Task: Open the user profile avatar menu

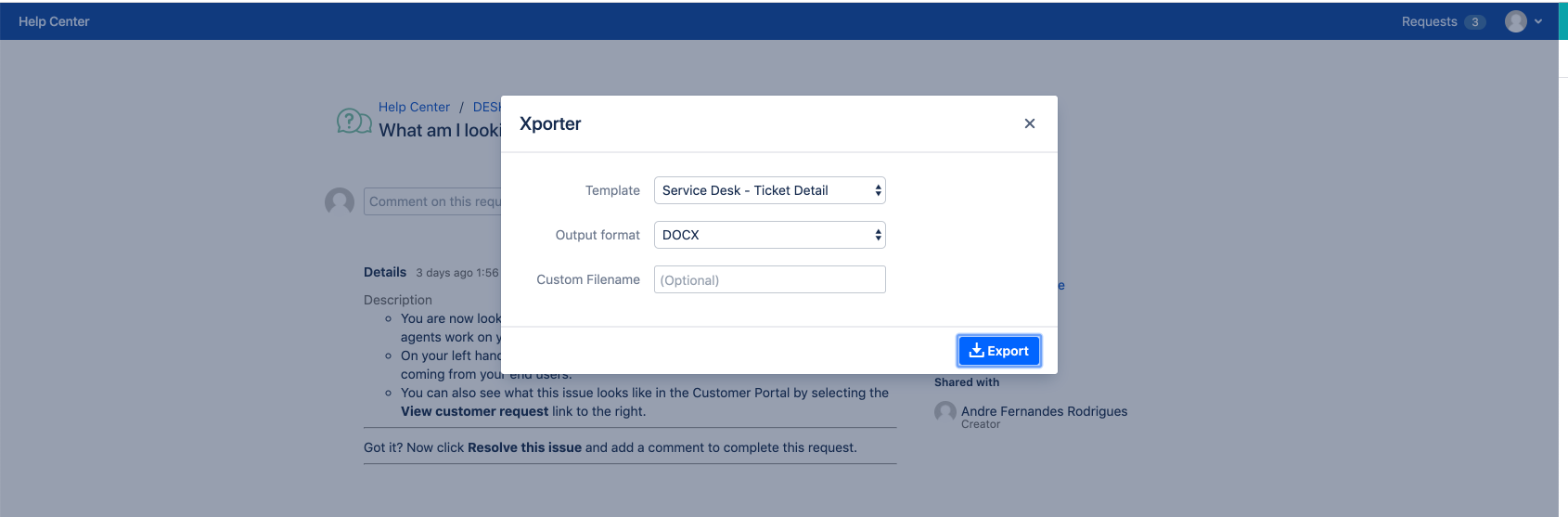Action: (1515, 21)
